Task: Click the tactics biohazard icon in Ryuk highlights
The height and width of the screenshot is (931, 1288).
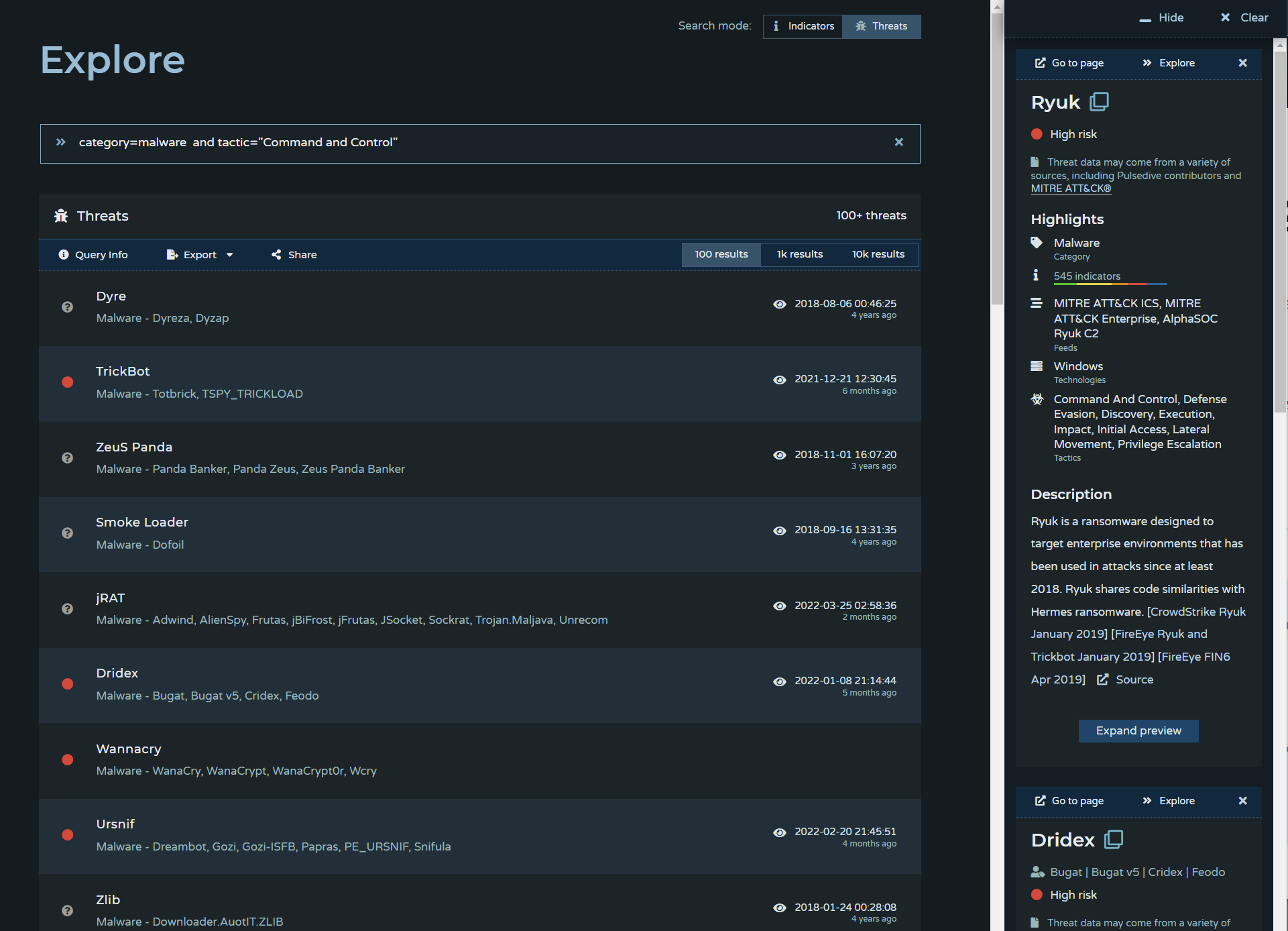Action: pyautogui.click(x=1037, y=399)
